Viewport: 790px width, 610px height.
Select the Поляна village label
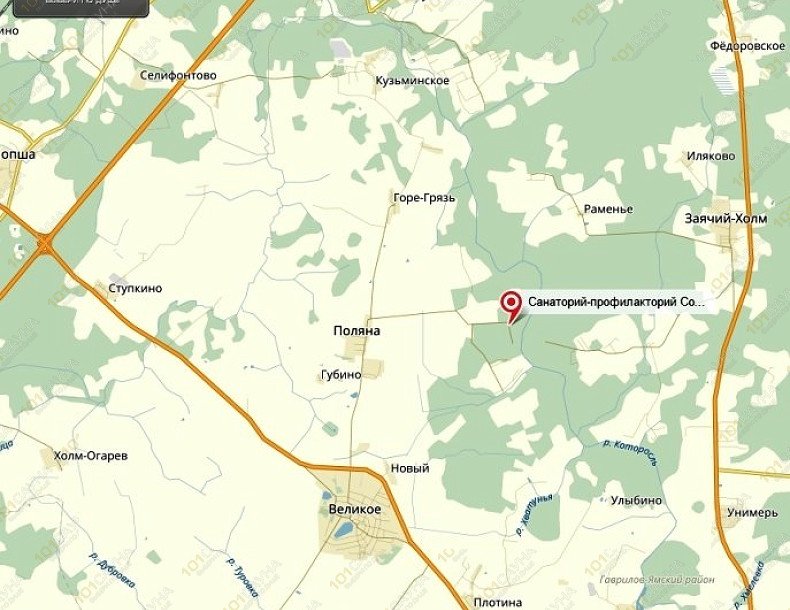357,331
